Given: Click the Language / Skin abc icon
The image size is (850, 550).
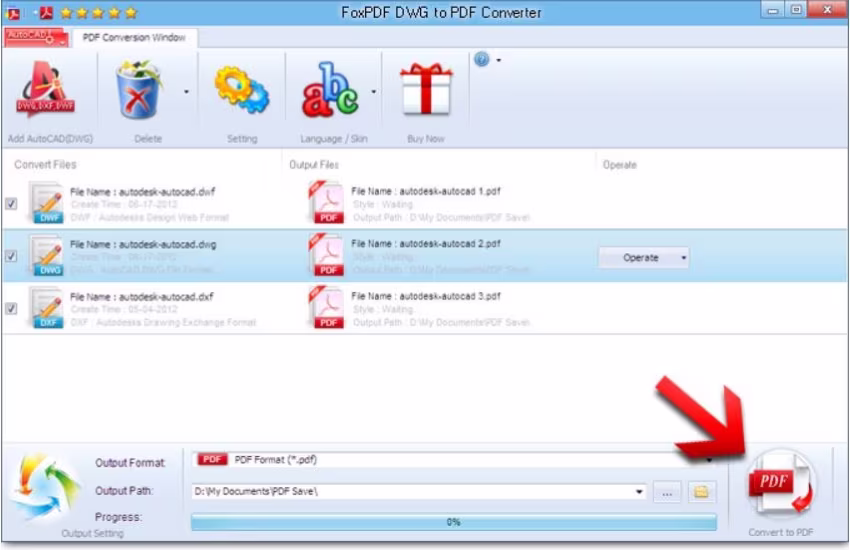Looking at the screenshot, I should tap(330, 90).
